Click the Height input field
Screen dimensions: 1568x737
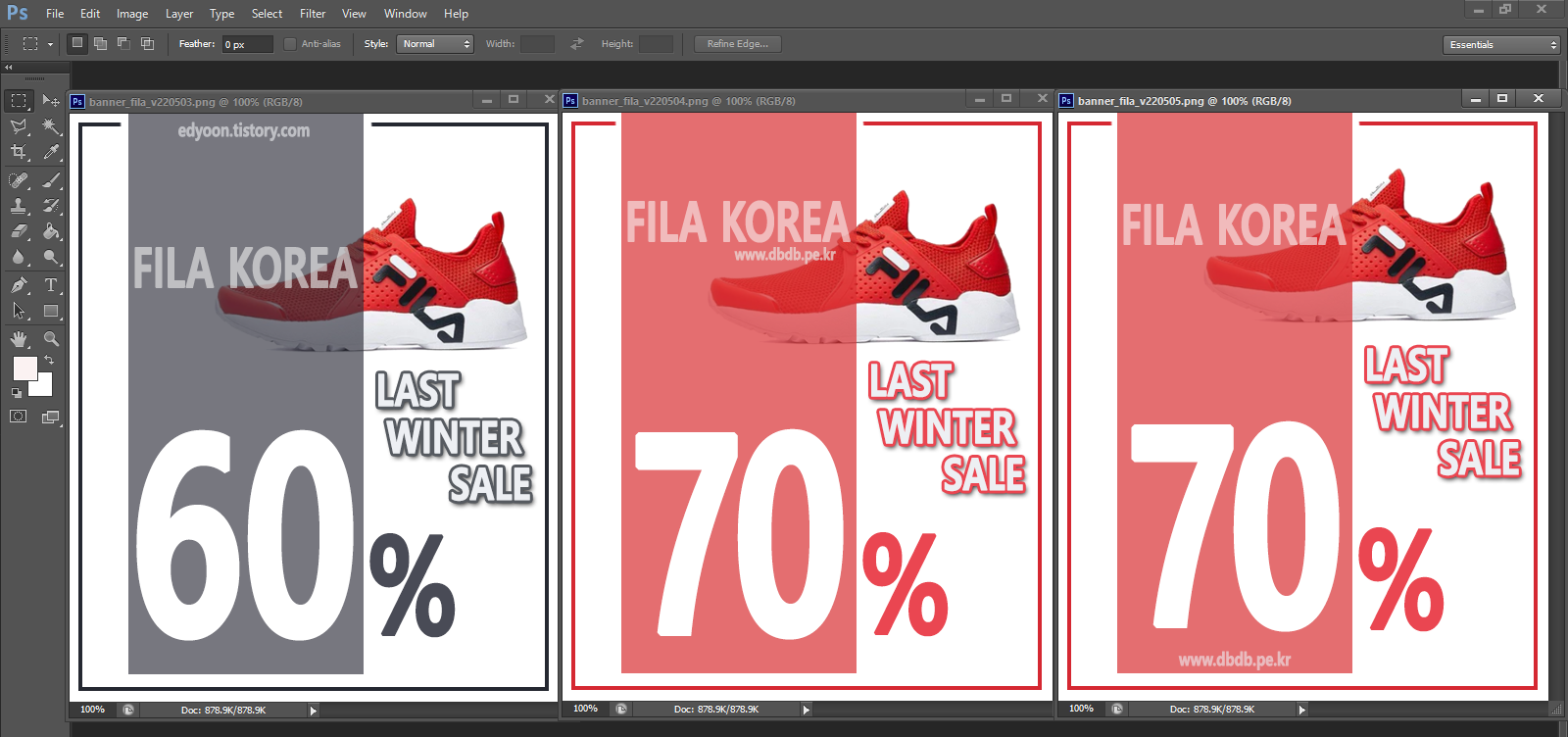[656, 44]
